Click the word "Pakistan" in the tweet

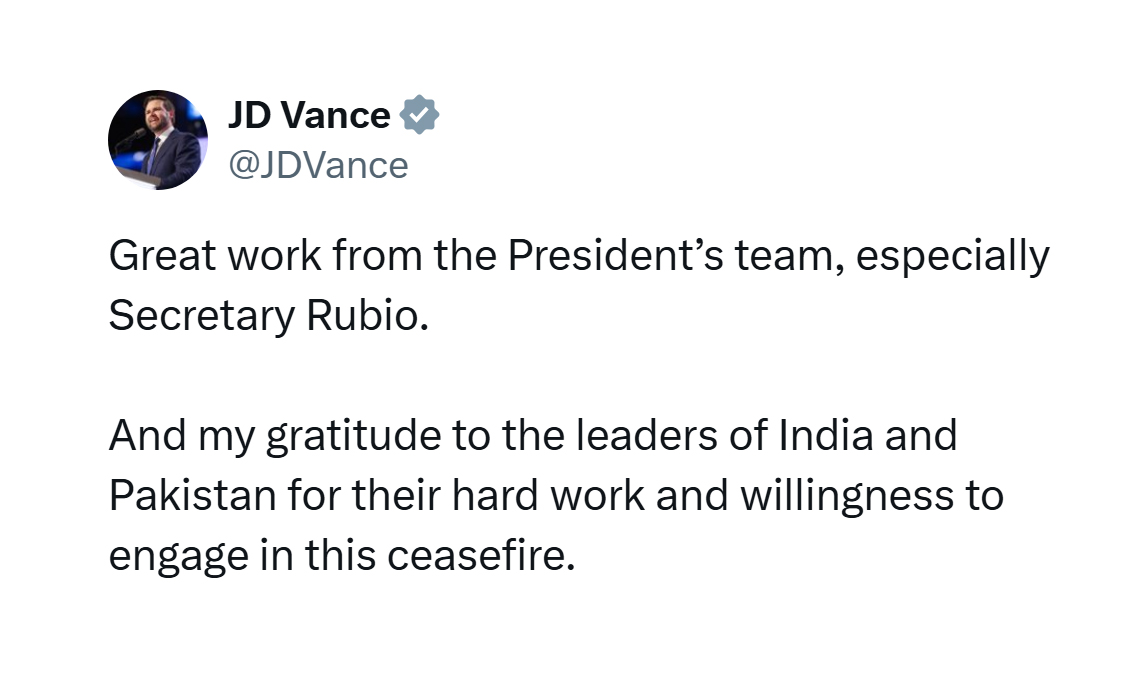click(192, 495)
